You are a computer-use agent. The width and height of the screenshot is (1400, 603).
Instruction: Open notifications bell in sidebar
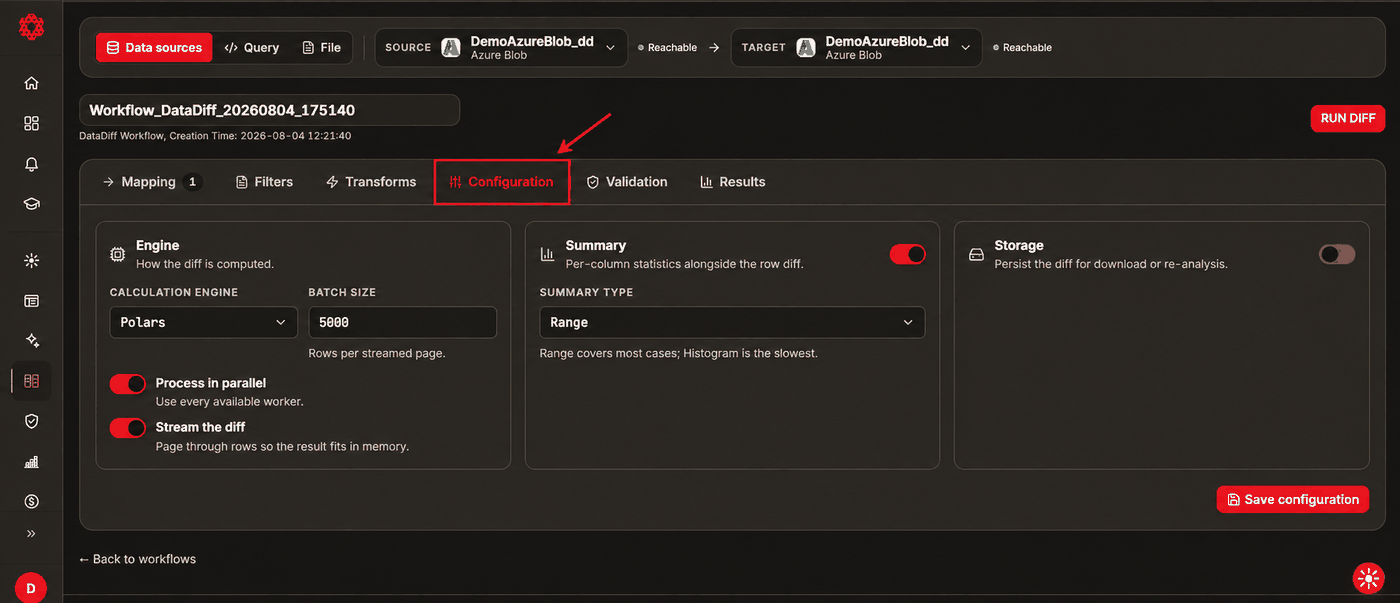(x=31, y=164)
